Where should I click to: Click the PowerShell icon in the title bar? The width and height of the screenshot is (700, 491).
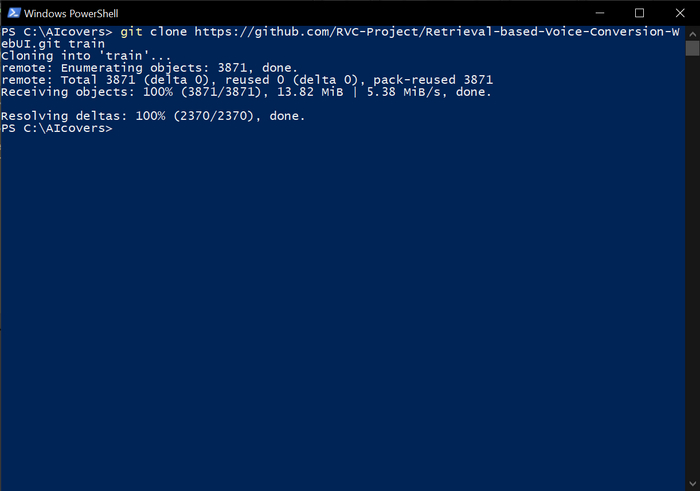tap(11, 13)
